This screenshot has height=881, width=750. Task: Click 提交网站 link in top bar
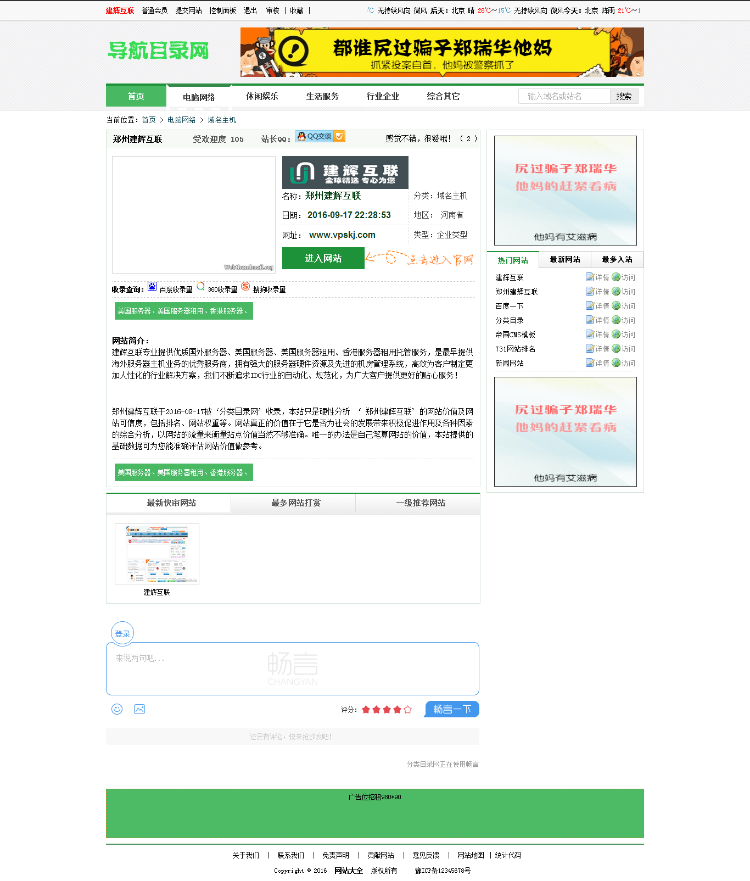189,11
